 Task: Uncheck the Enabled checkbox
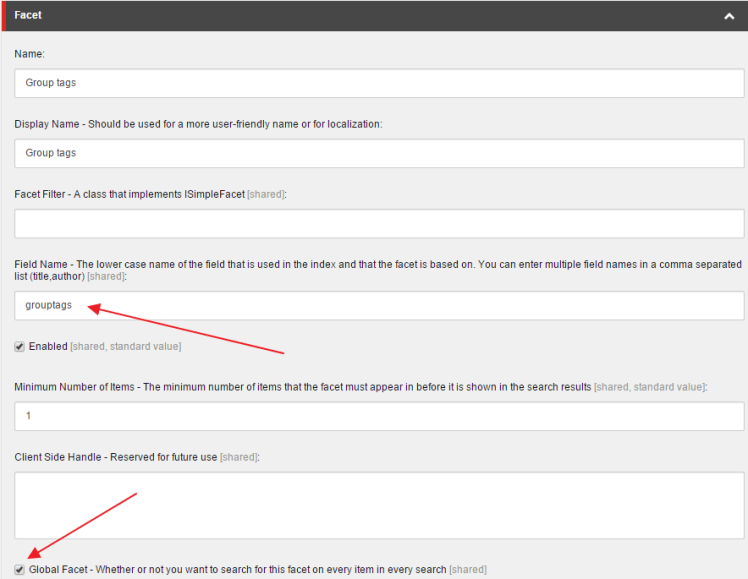point(20,346)
